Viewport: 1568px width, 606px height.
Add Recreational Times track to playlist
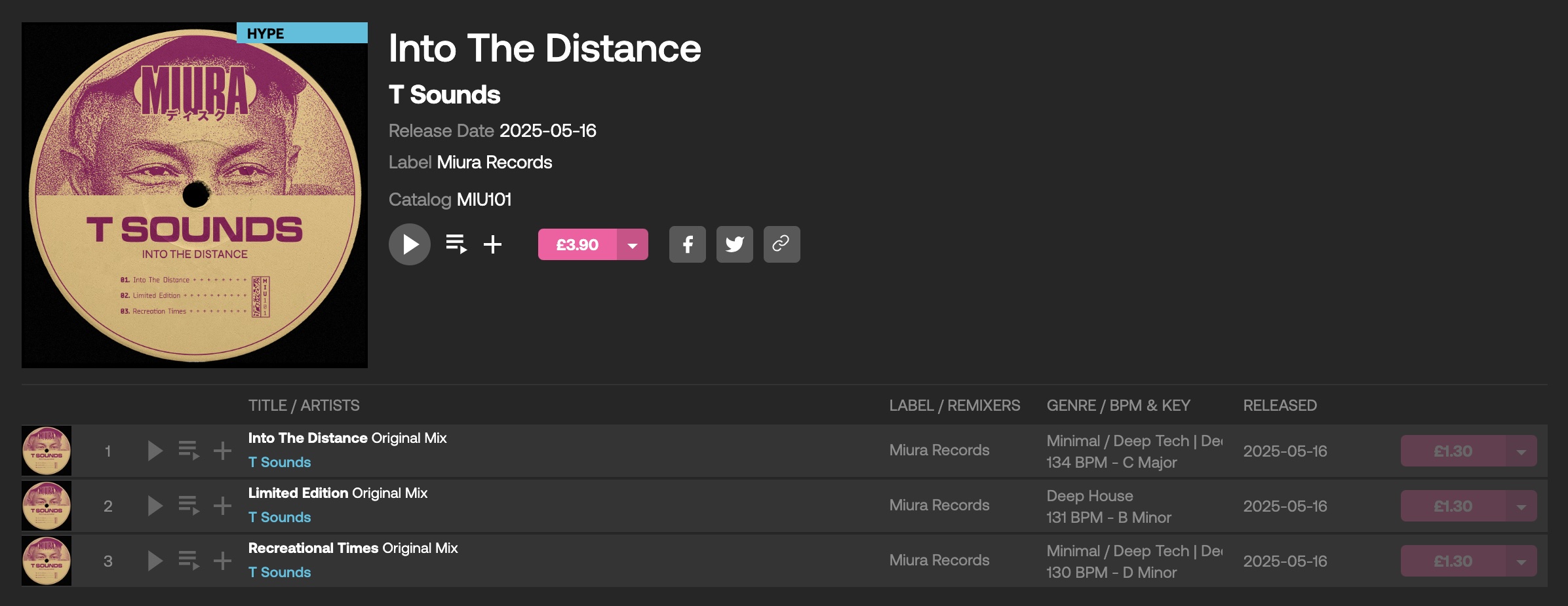(x=223, y=561)
